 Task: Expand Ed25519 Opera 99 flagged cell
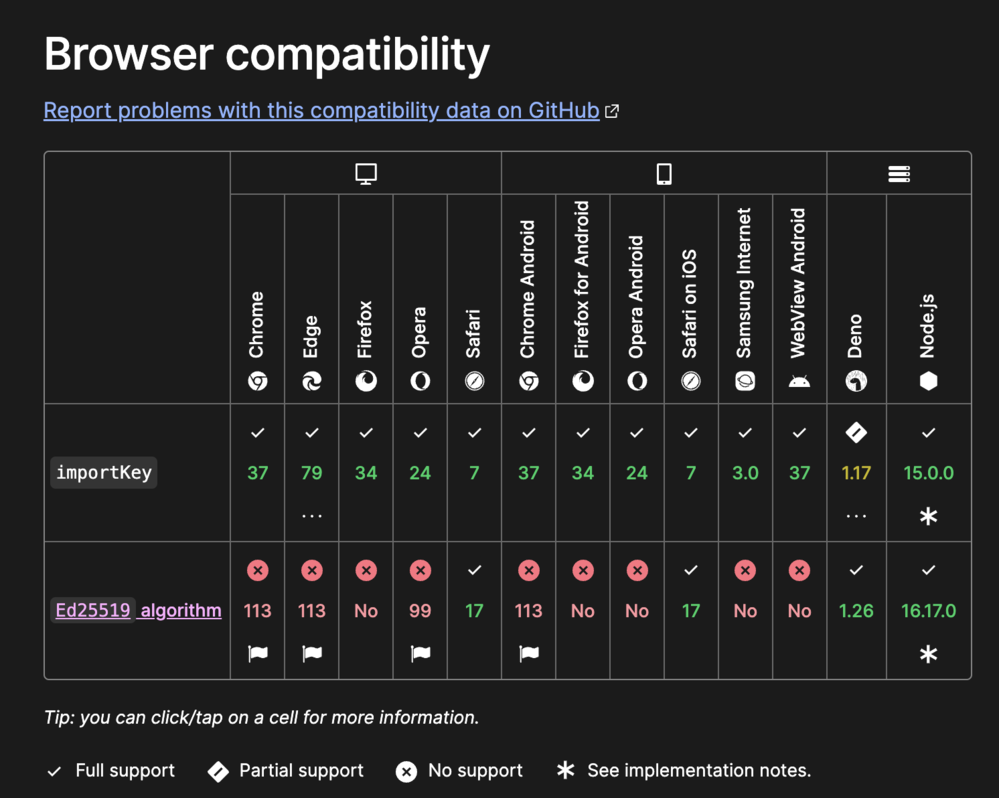tap(420, 611)
